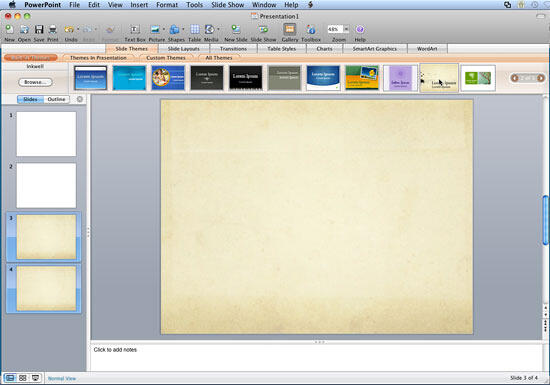550x385 pixels.
Task: Select the Themes In Presentation filter
Action: (98, 58)
